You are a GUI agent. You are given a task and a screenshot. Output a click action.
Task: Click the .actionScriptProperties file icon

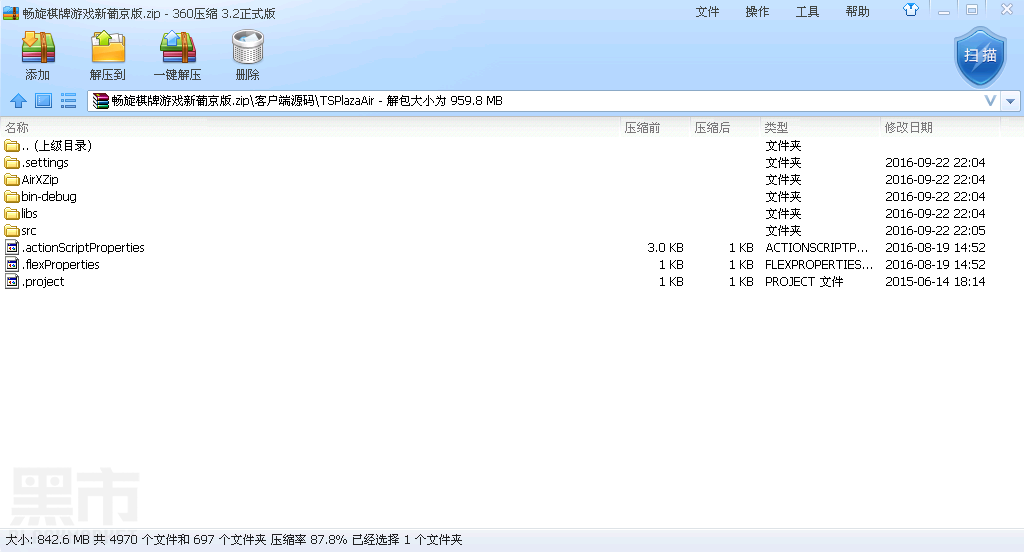tap(12, 248)
